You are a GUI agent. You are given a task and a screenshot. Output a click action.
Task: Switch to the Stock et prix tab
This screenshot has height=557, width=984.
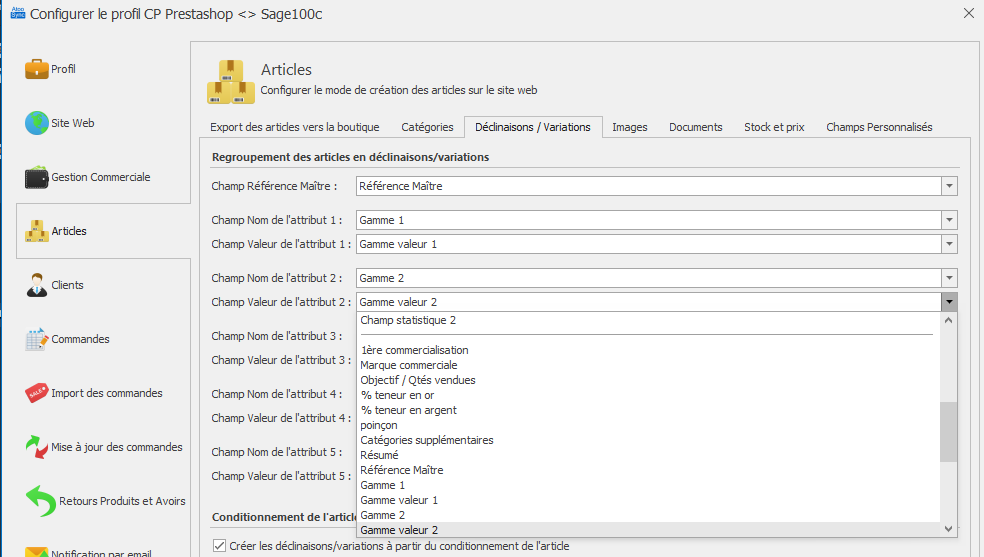click(774, 127)
